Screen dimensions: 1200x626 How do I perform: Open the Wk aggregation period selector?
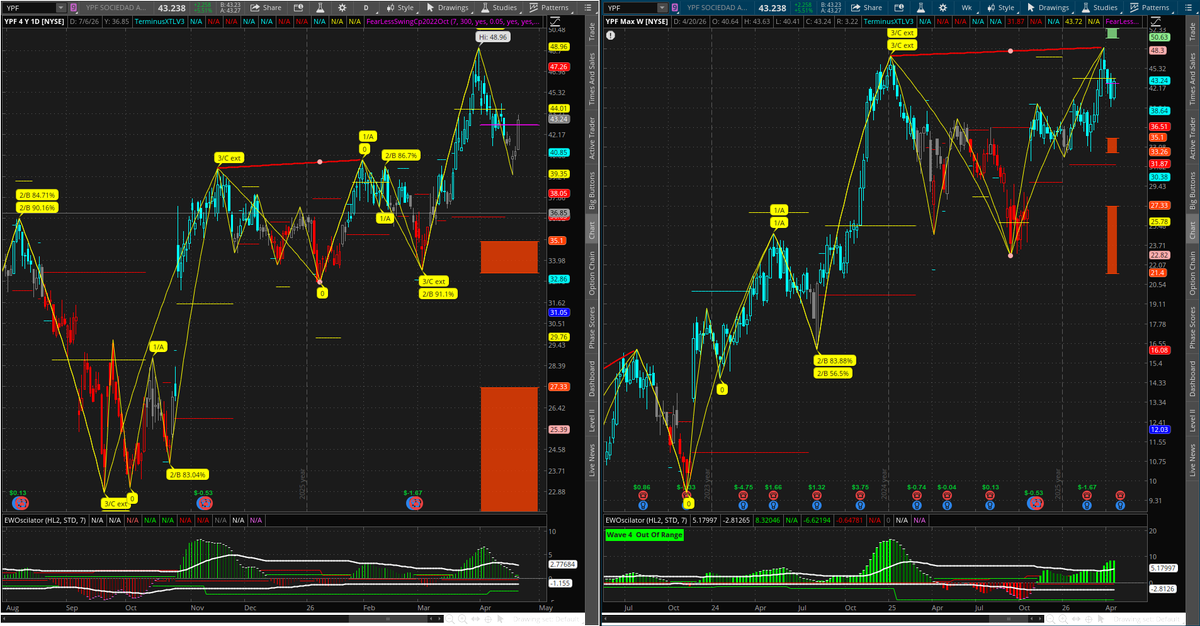coord(969,8)
